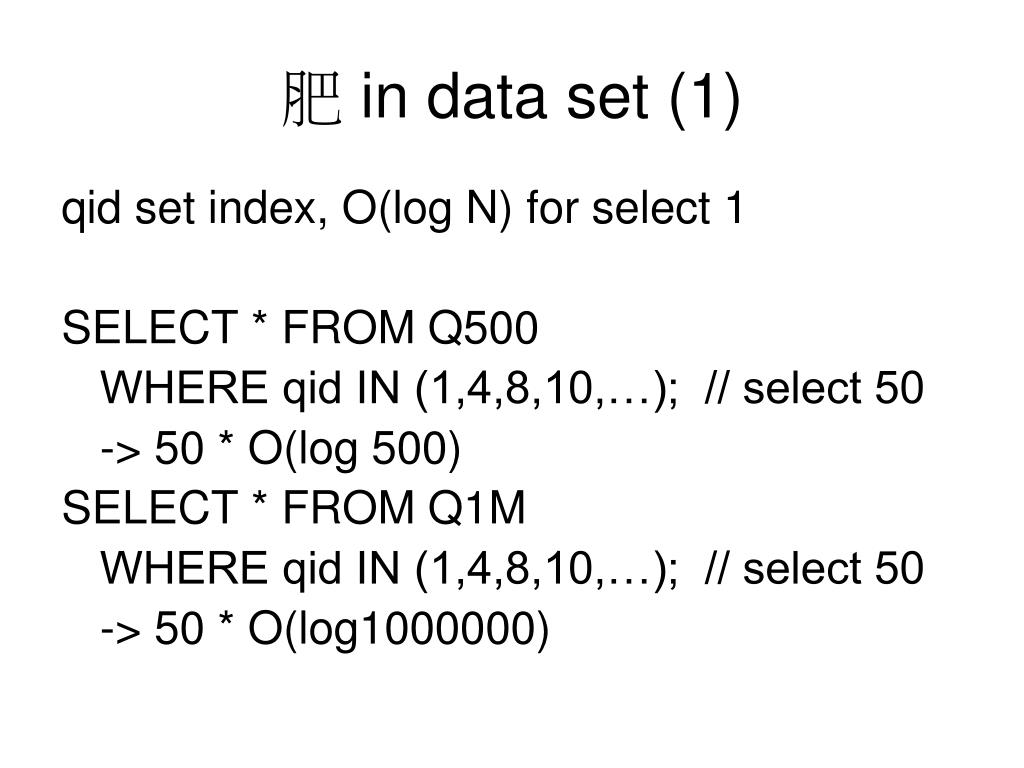Click the text "for select 1"

pyautogui.click(x=635, y=208)
